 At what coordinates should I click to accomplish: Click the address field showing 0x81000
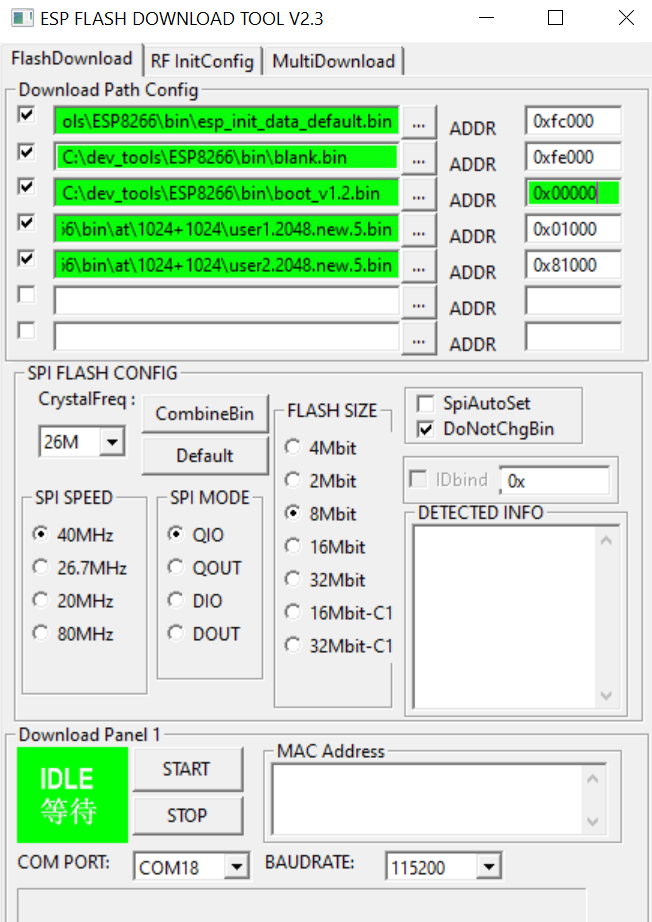click(x=573, y=265)
